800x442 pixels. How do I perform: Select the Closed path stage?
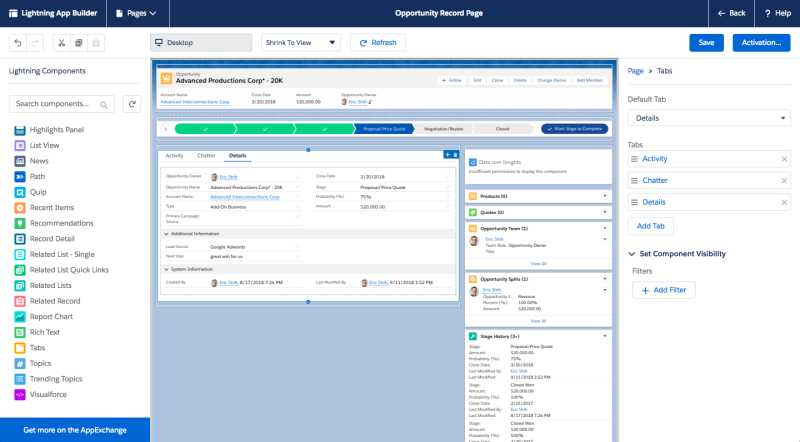(x=503, y=129)
